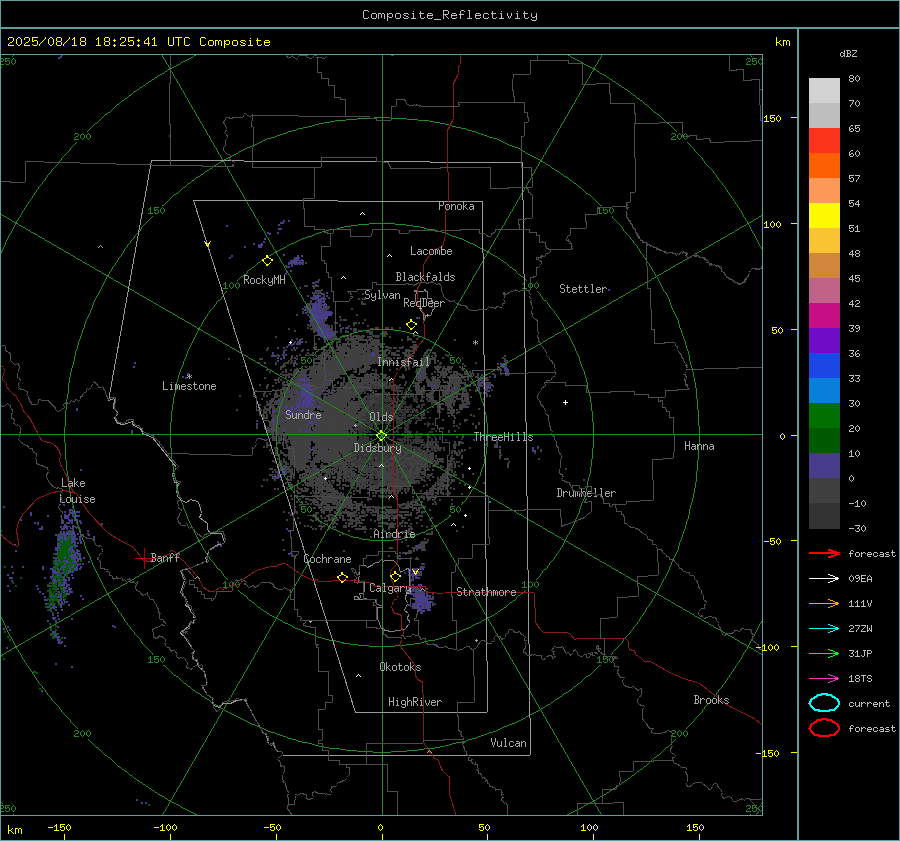Select the orange 111V arrow icon

coord(824,603)
